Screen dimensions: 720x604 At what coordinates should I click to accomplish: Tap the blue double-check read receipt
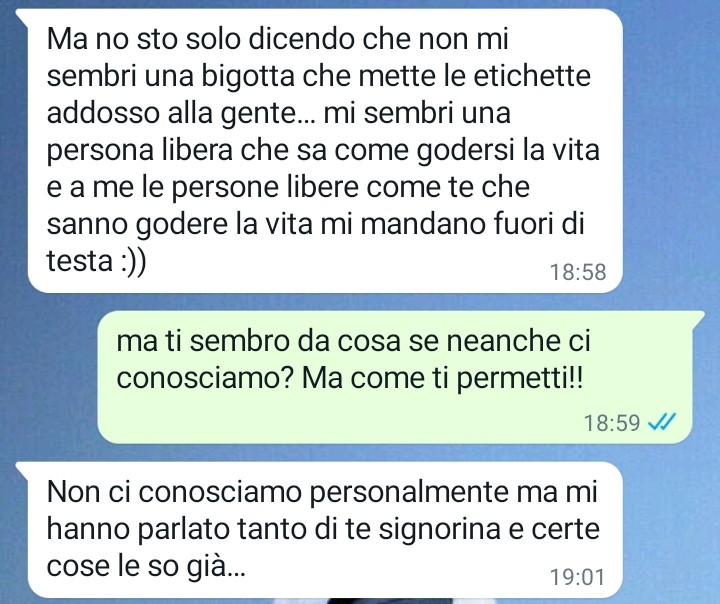click(662, 421)
